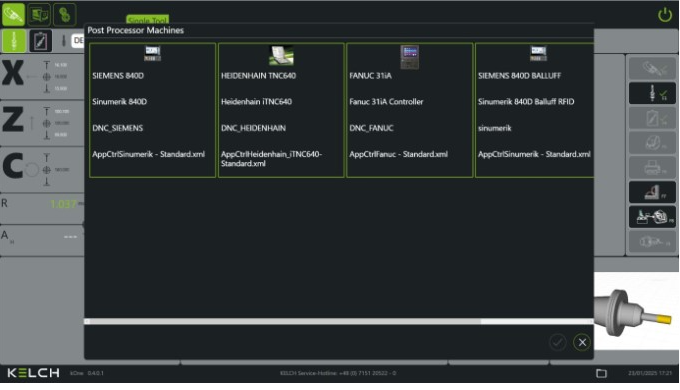Viewport: 680px width, 390px height.
Task: Select the SIEMENS 840D machine name
Action: point(118,75)
